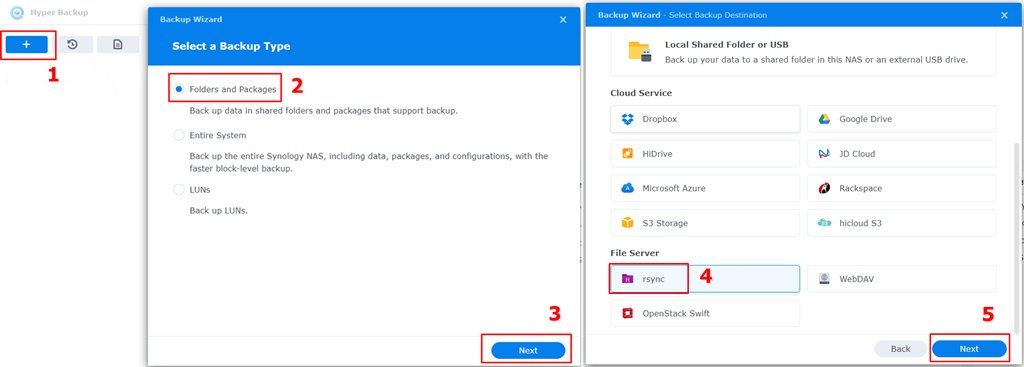
Task: Click the rsync folder icon
Action: pos(628,279)
